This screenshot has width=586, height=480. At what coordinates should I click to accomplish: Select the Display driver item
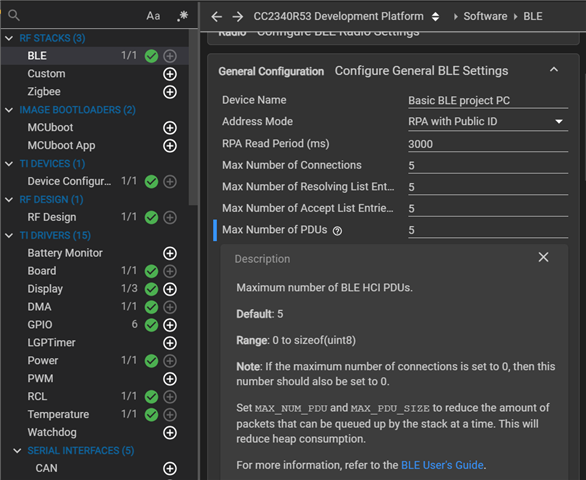pos(45,289)
